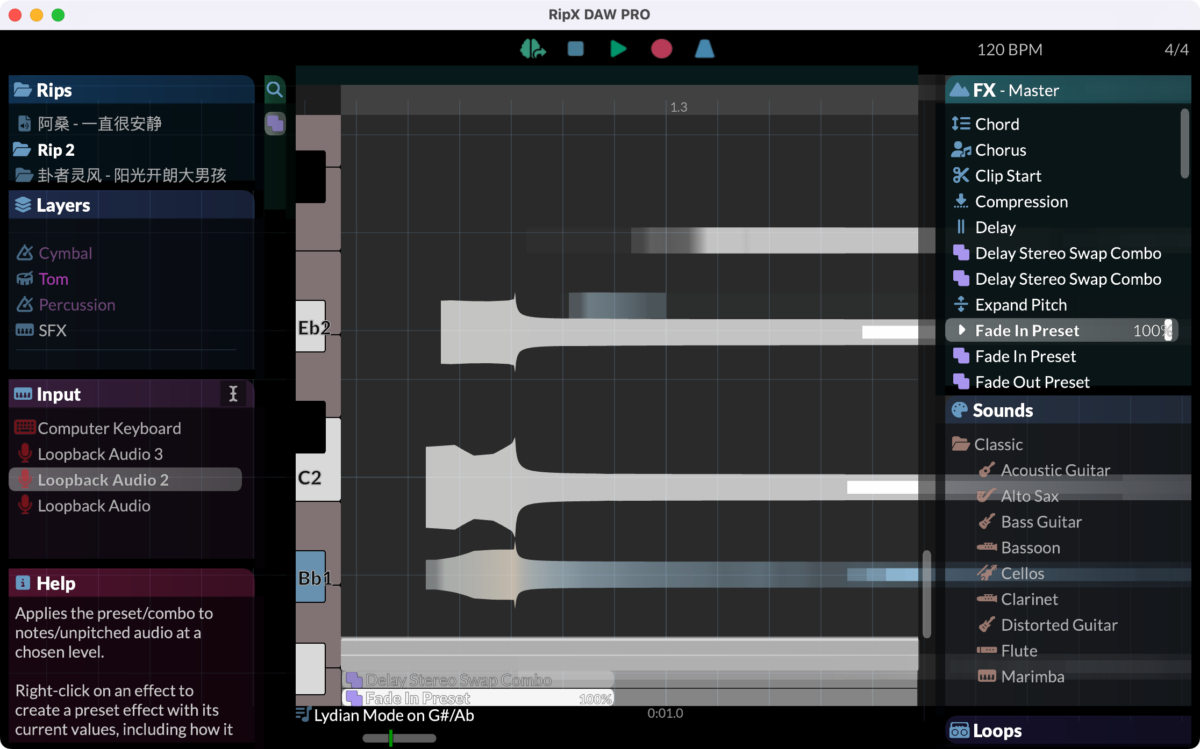Select Delay Stereo Swap Combo lane under the notes

click(478, 680)
